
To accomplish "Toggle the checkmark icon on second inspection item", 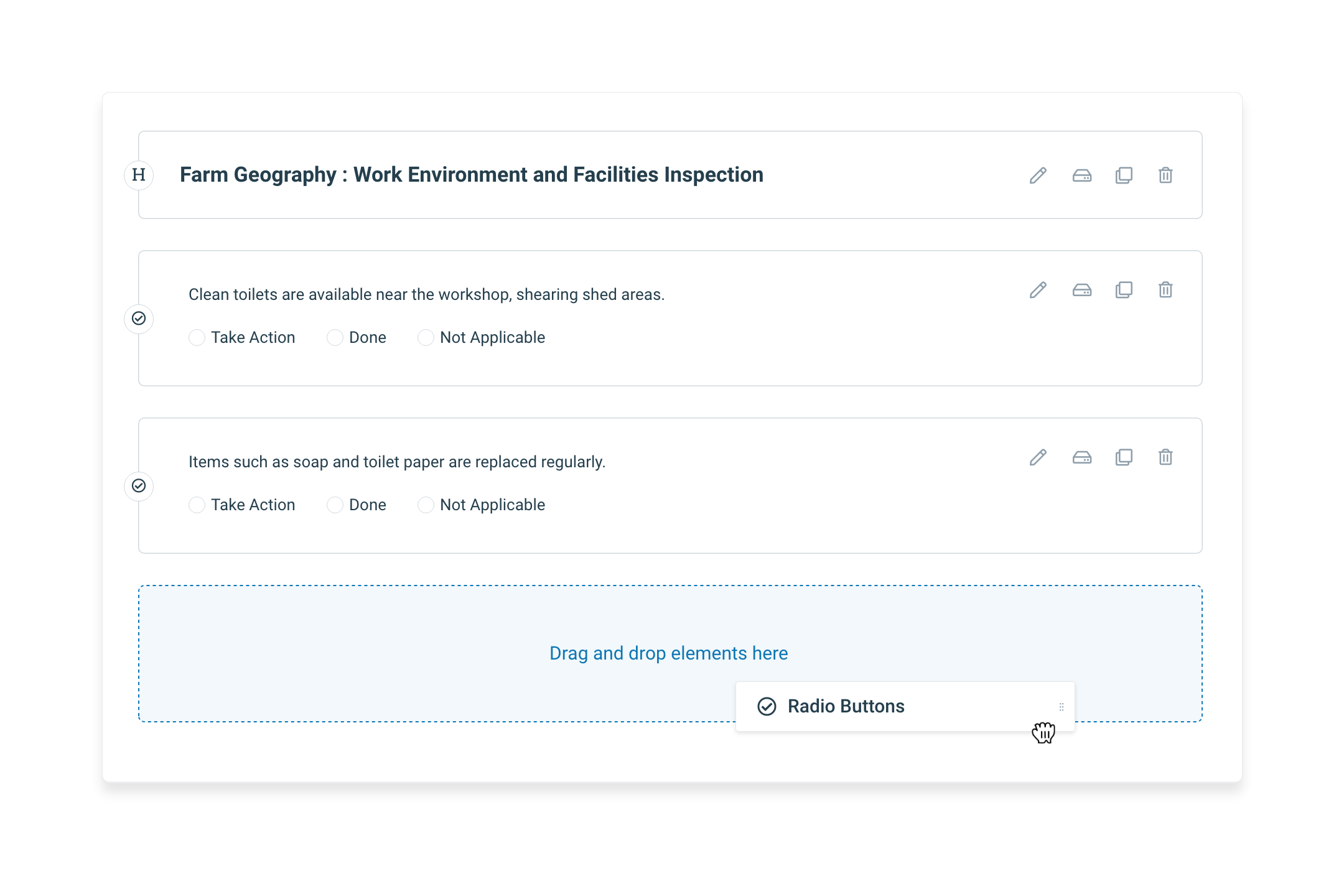I will pyautogui.click(x=141, y=486).
